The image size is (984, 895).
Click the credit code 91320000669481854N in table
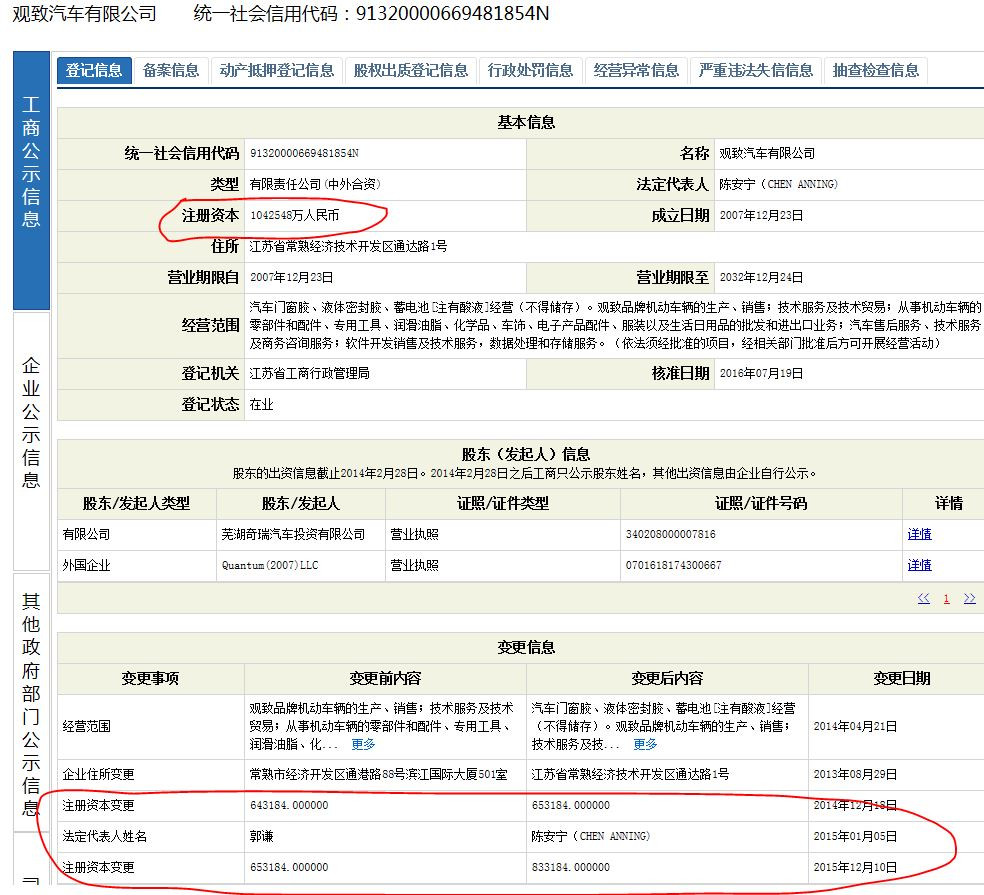[304, 153]
